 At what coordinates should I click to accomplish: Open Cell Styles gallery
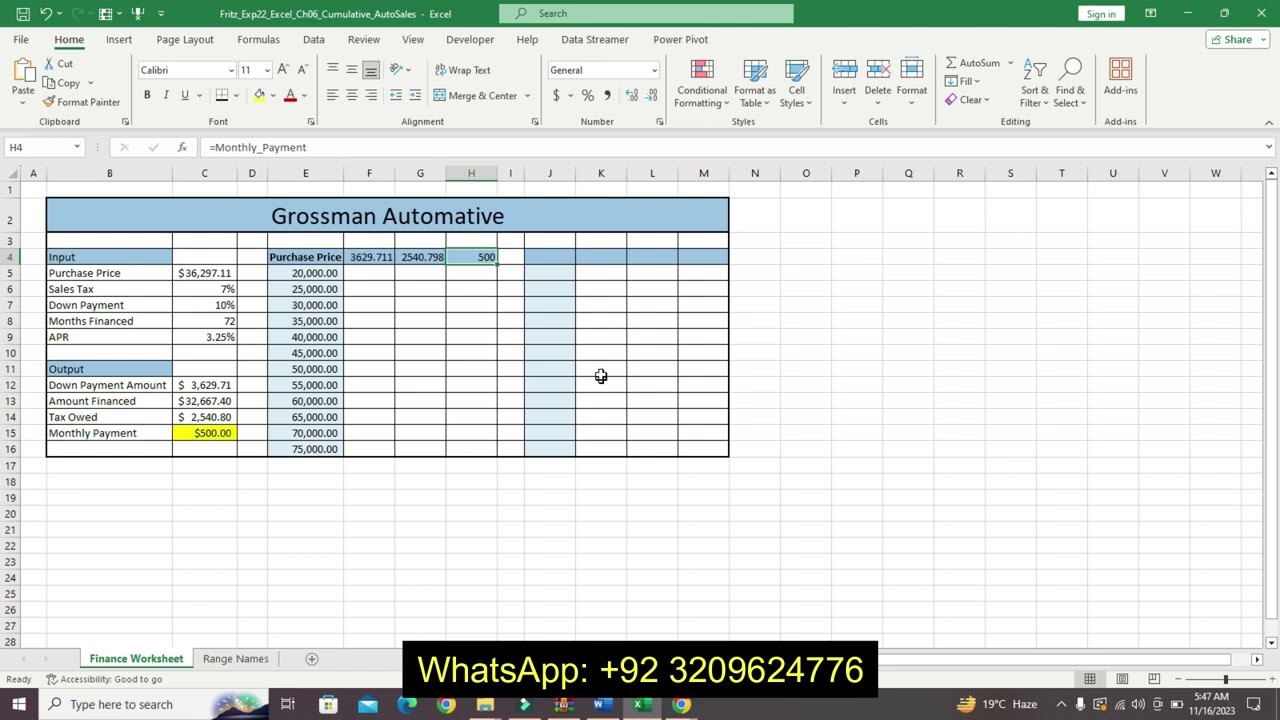[x=796, y=84]
